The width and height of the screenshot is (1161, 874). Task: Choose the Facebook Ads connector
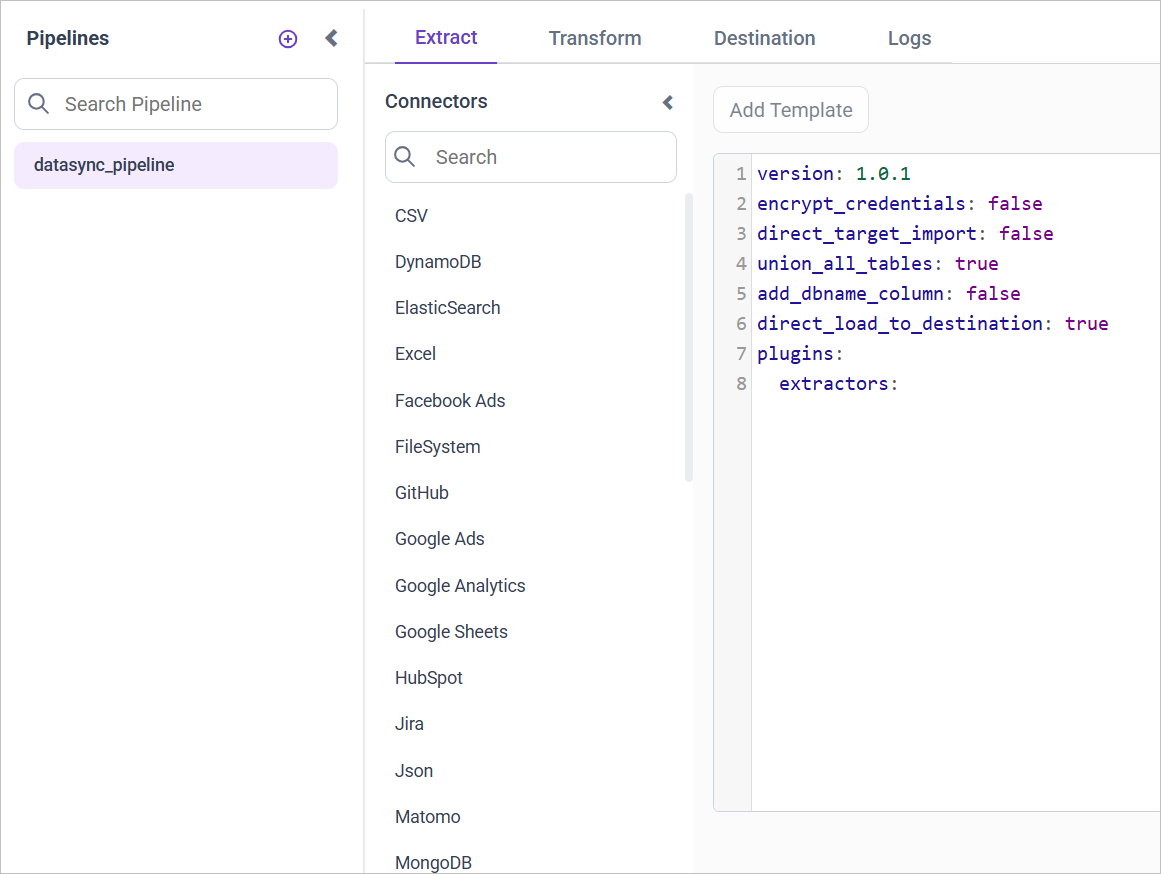coord(450,401)
